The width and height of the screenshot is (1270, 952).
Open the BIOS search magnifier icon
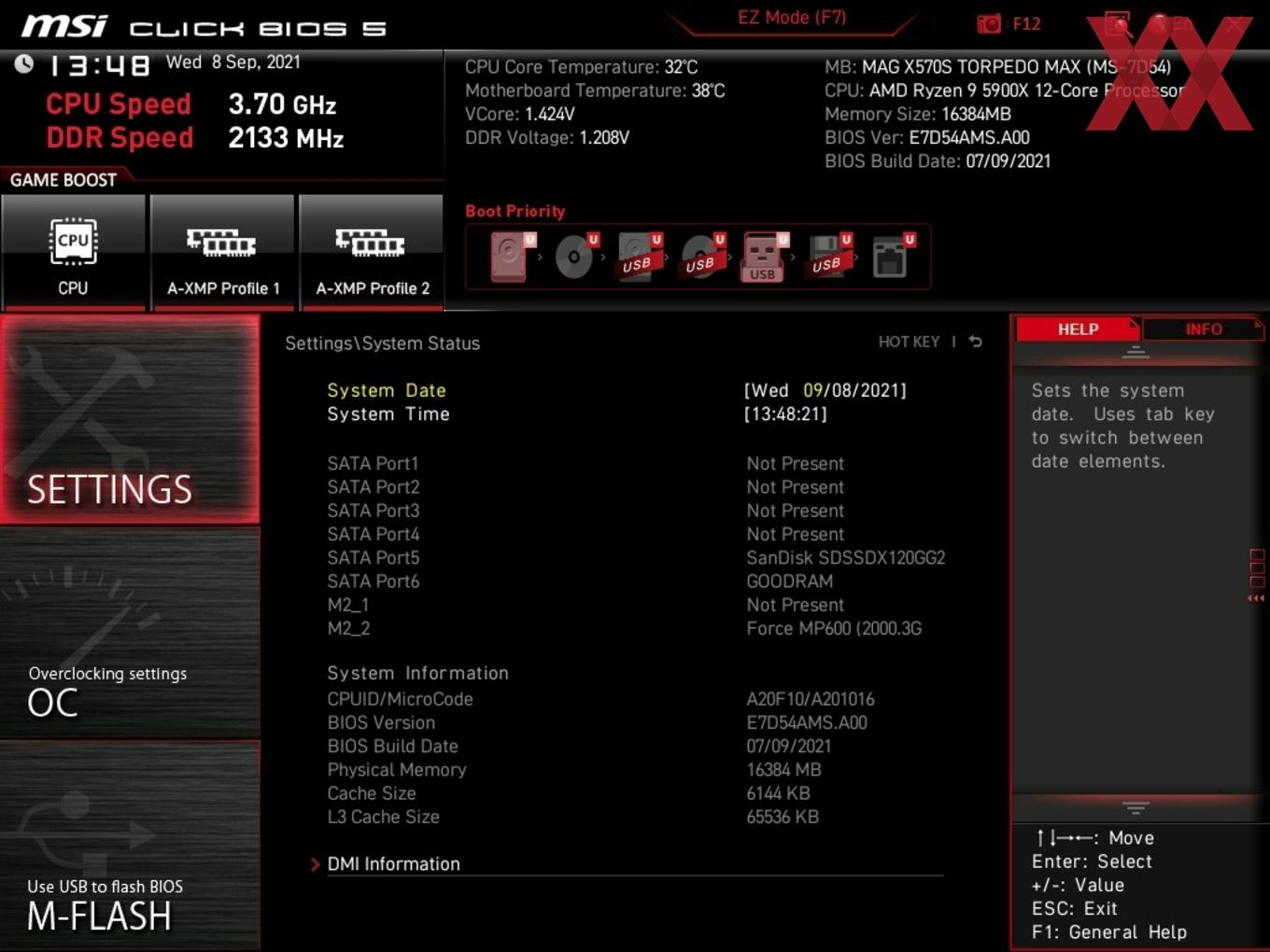[x=1118, y=23]
